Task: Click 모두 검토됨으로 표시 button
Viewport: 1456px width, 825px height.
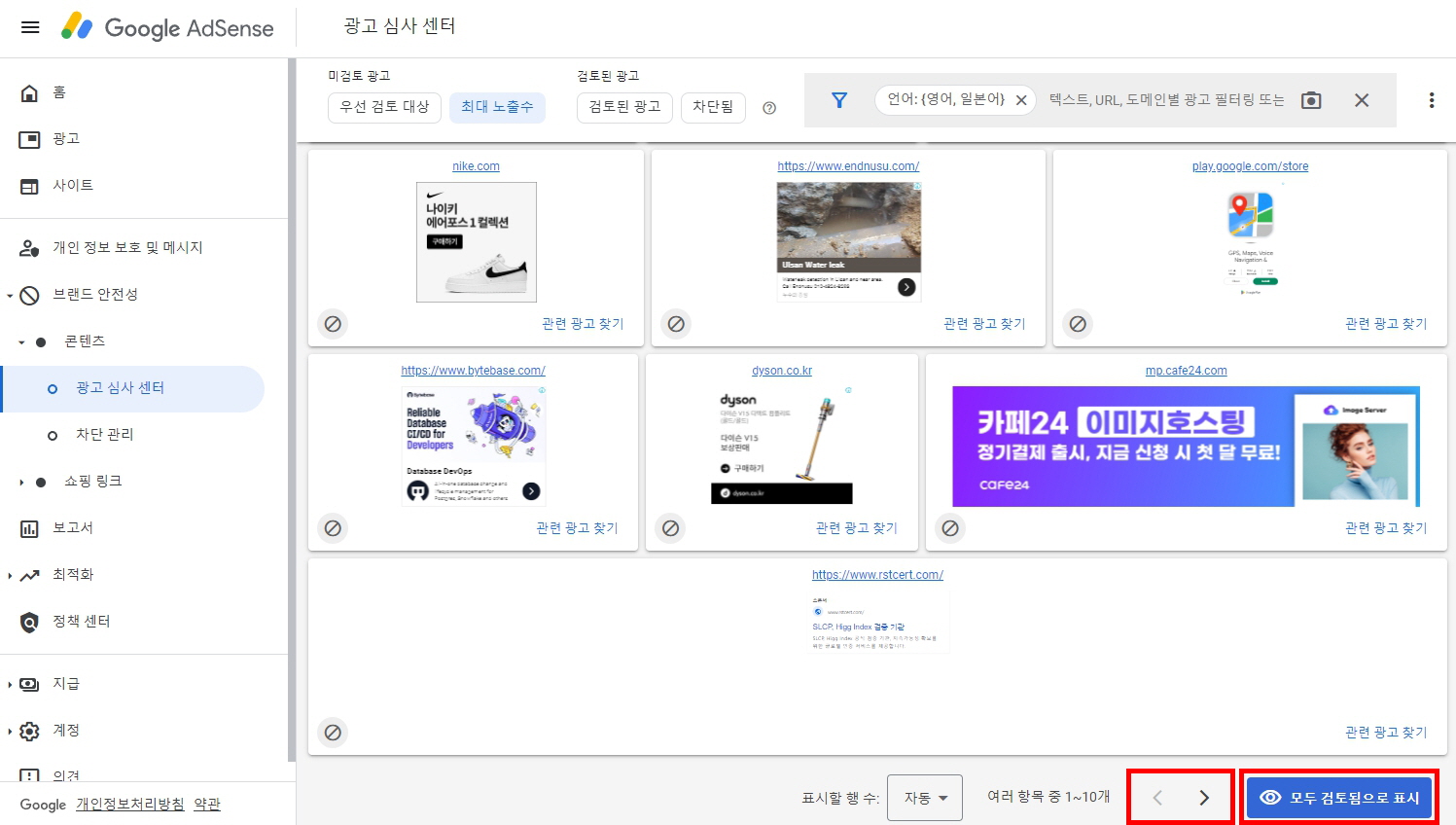Action: click(1339, 798)
